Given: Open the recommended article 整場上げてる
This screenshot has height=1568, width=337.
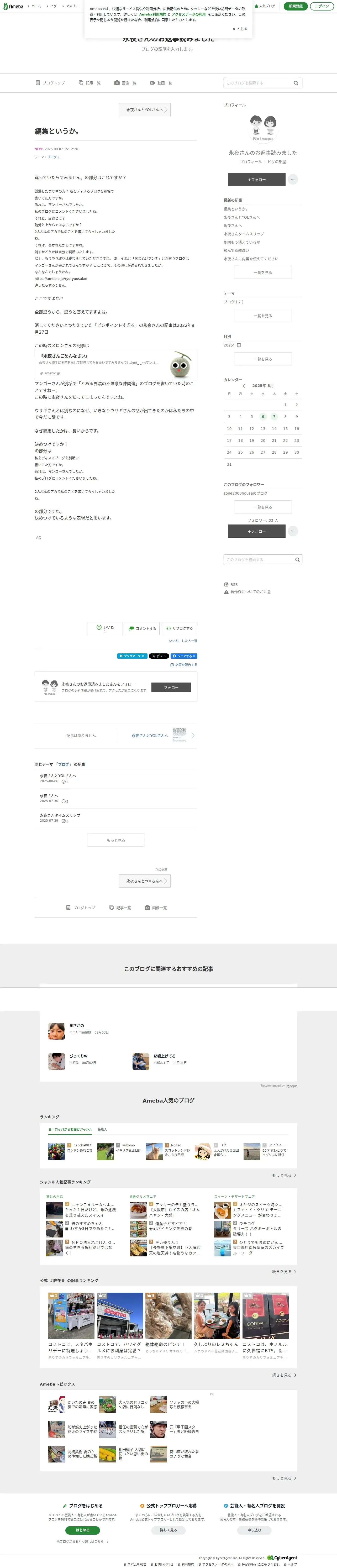Looking at the screenshot, I should point(164,1056).
